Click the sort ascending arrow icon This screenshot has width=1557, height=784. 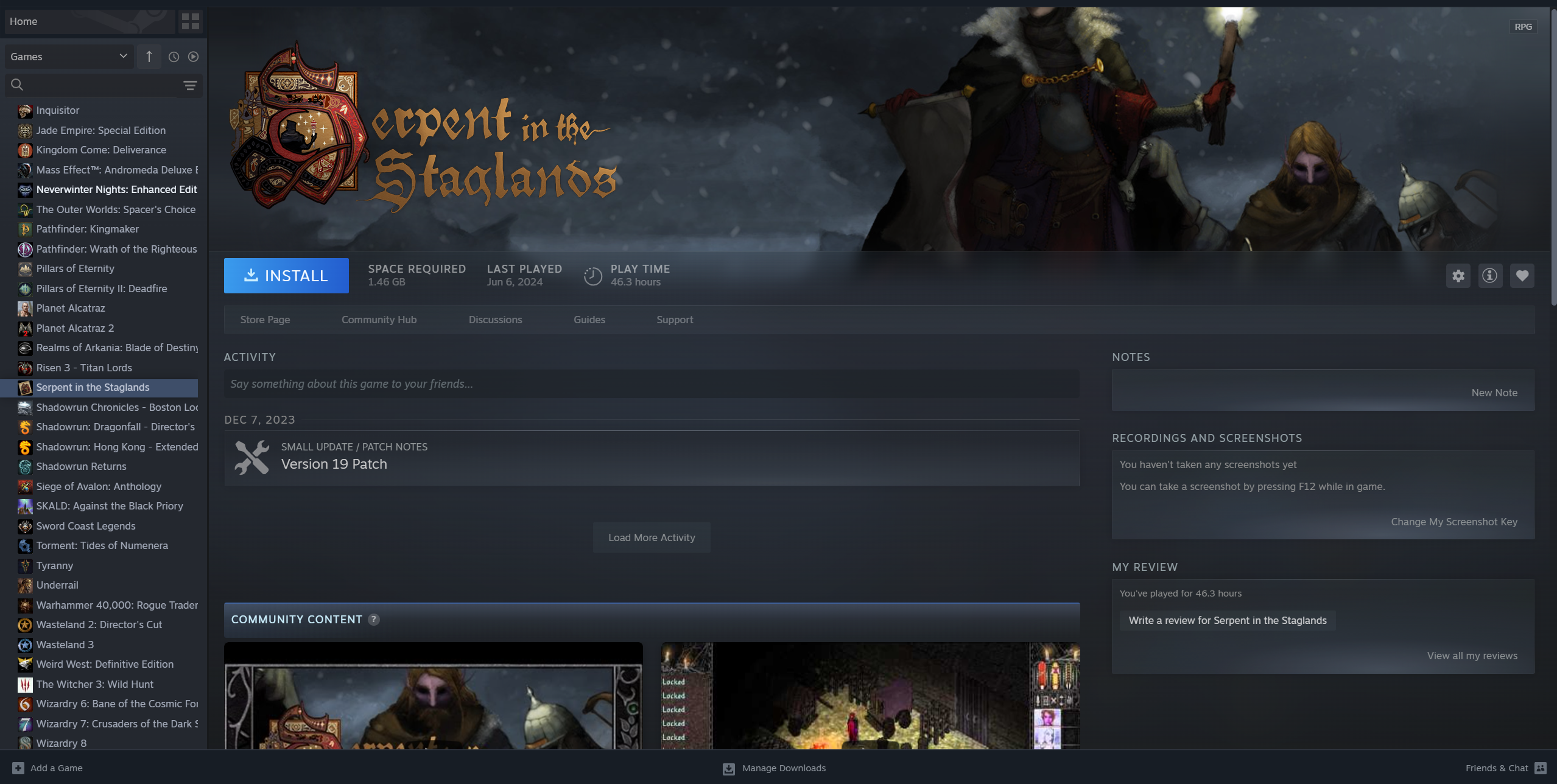149,57
